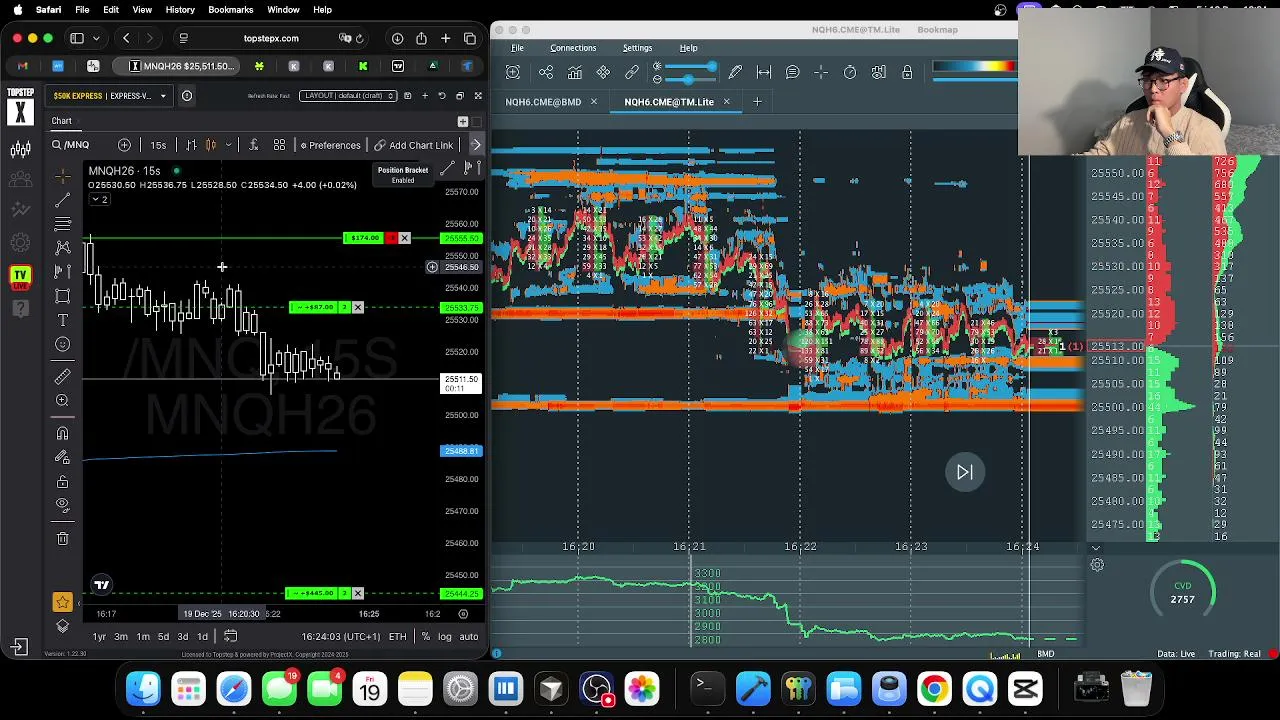Viewport: 1280px width, 720px height.
Task: Adjust Bookmap contrast lower slider
Action: tap(690, 78)
